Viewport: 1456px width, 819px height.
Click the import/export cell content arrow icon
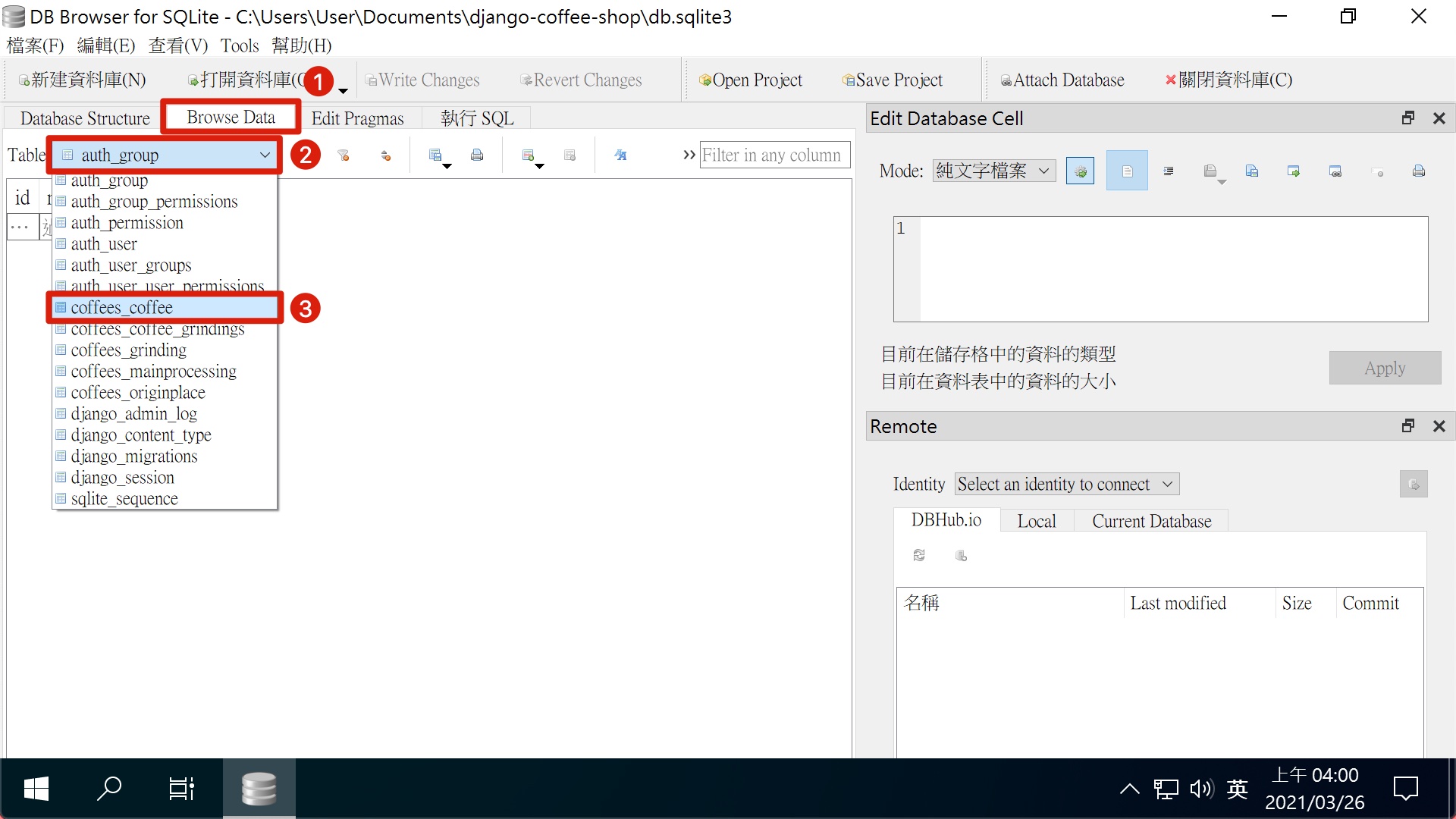[1294, 171]
